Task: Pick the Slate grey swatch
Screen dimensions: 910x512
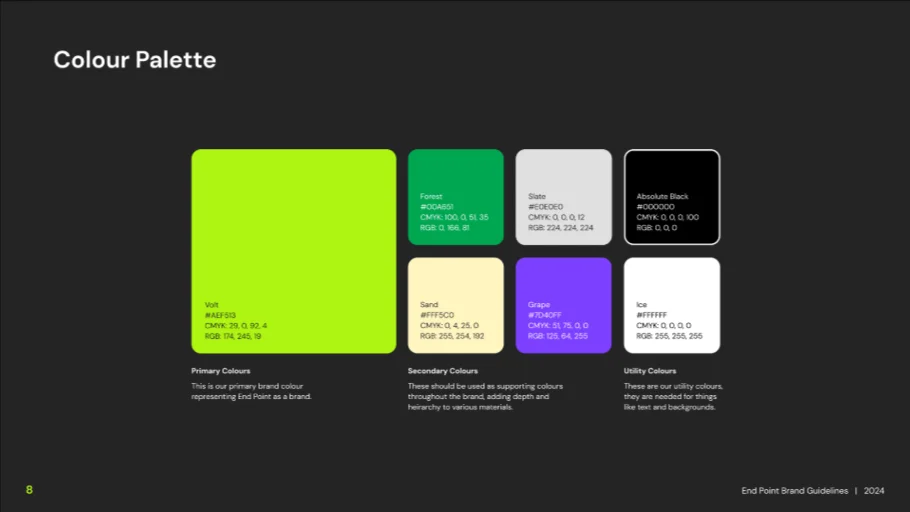Action: click(x=564, y=197)
